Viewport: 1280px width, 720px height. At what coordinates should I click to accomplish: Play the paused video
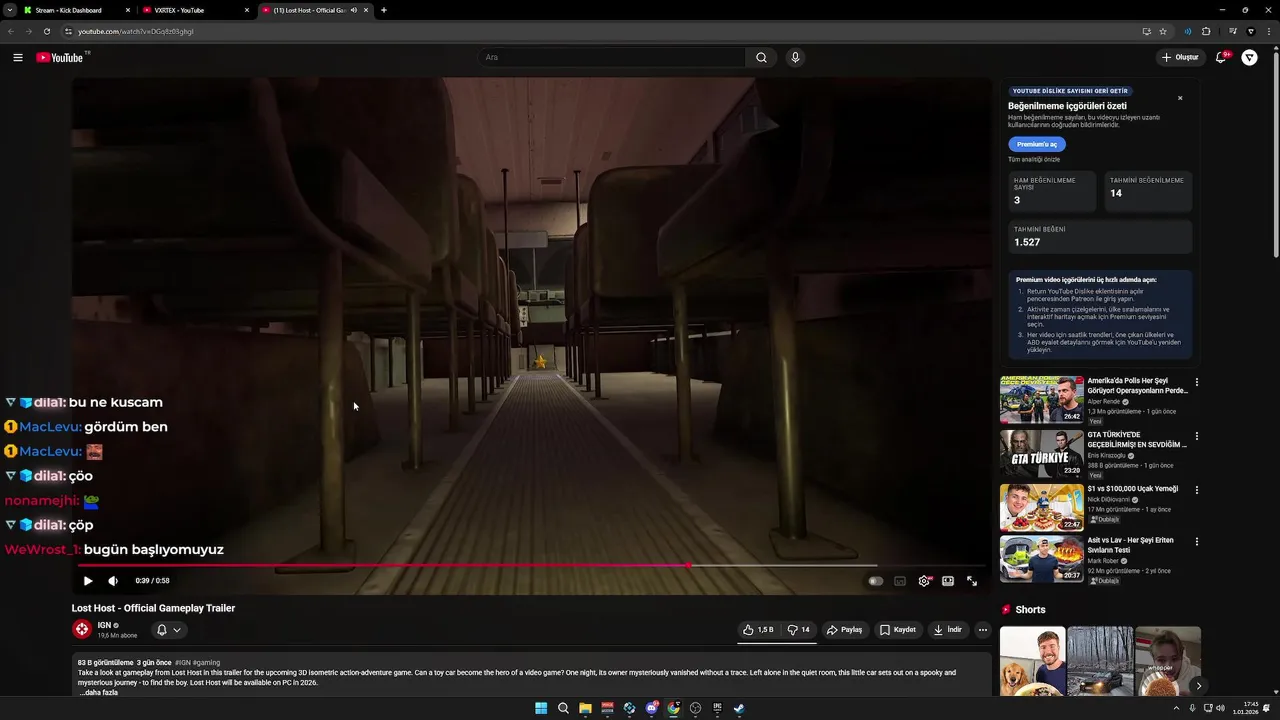[88, 581]
